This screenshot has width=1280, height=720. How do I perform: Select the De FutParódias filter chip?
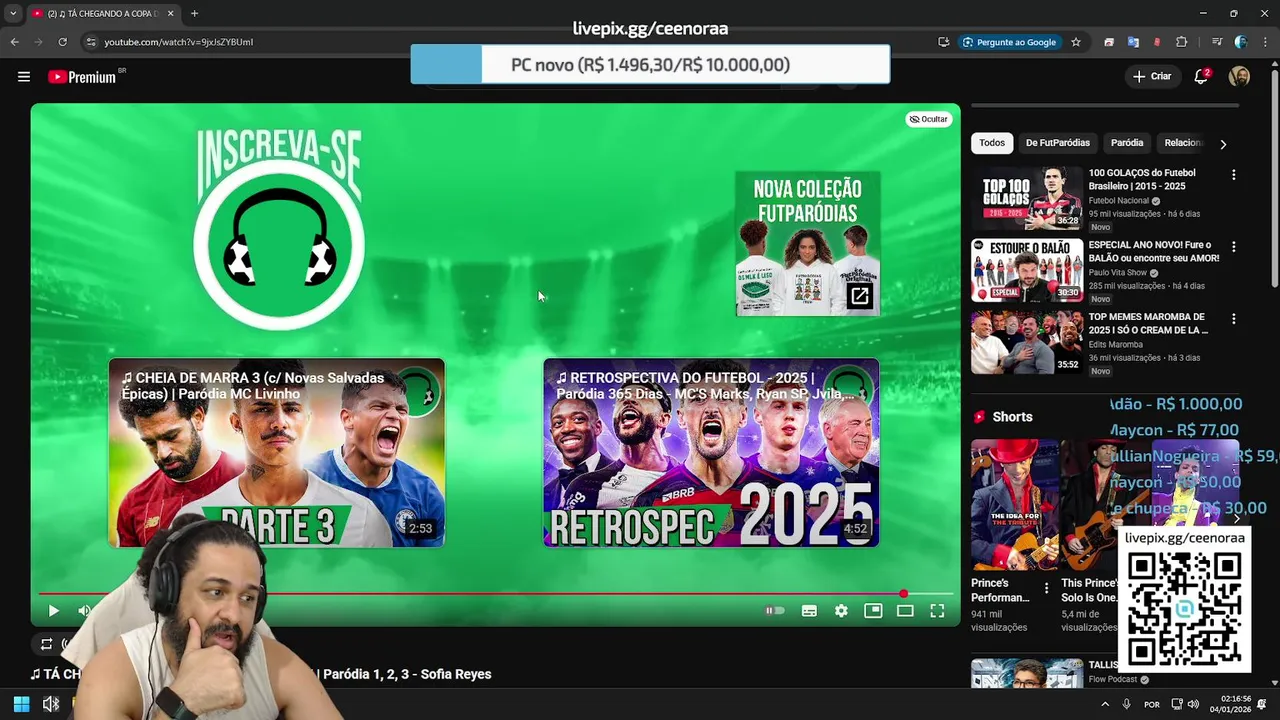click(1057, 143)
